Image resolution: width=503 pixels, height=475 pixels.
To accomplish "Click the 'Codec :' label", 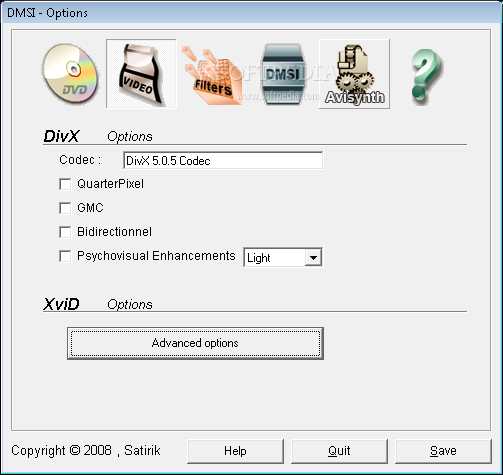I will pos(80,160).
